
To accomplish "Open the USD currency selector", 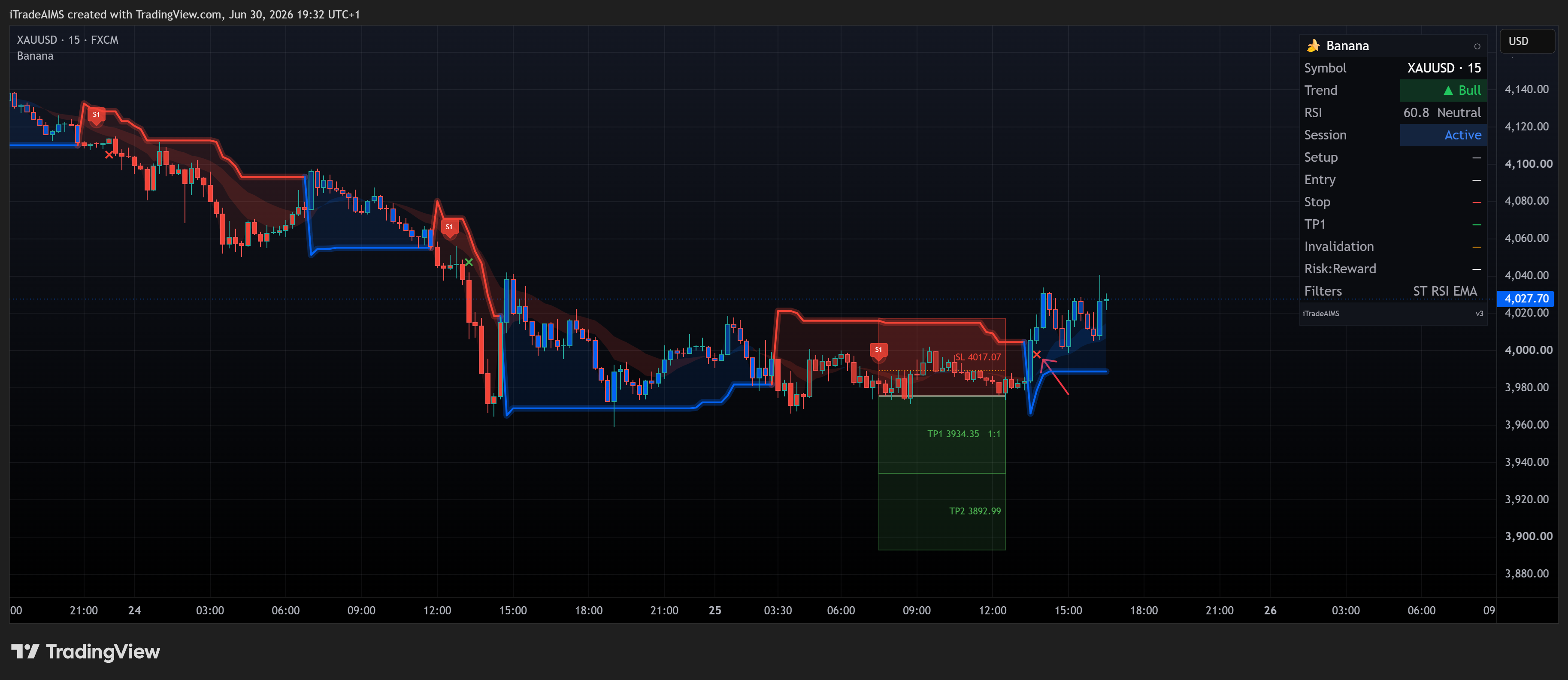I will tap(1527, 41).
